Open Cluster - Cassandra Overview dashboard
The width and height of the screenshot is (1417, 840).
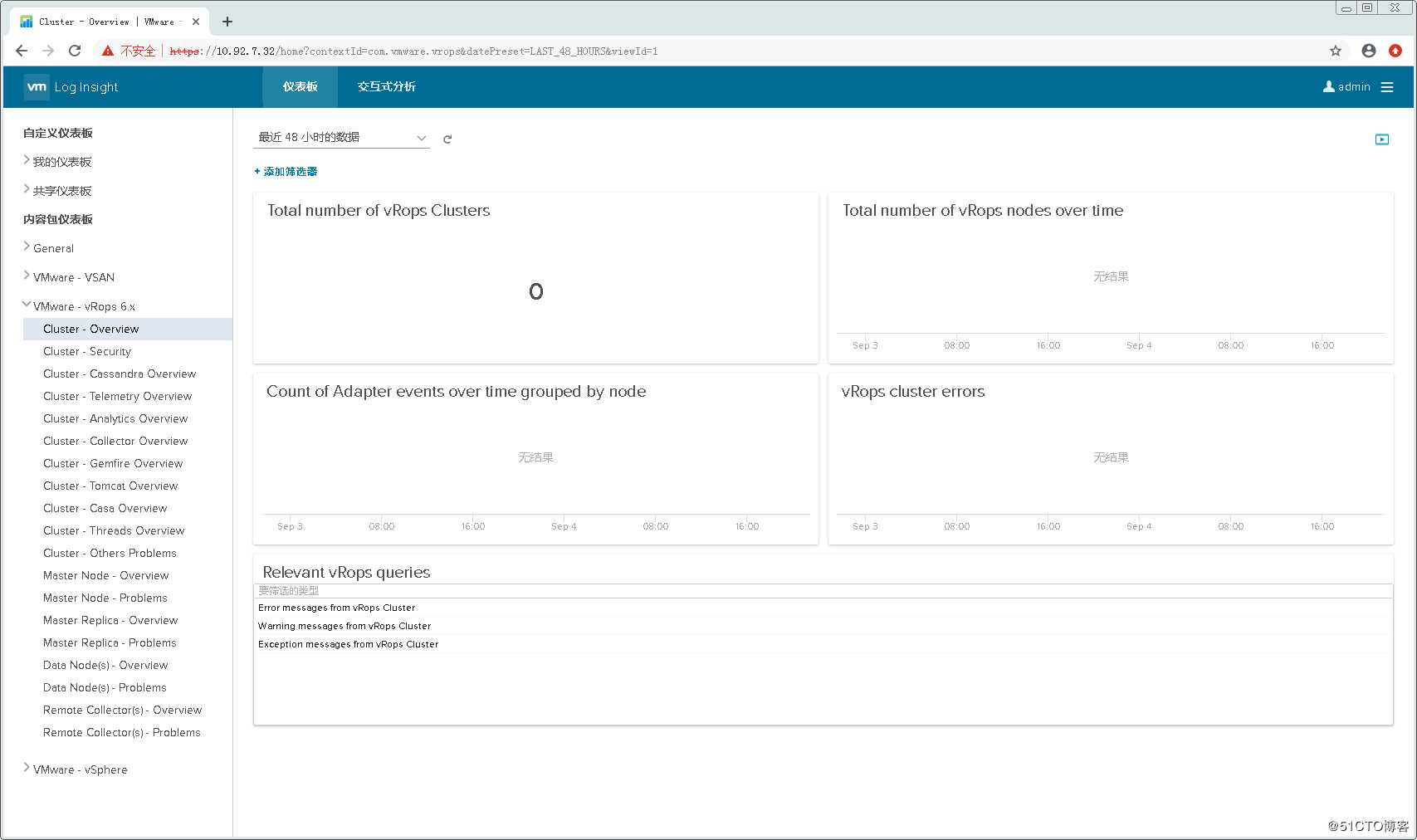click(x=120, y=374)
